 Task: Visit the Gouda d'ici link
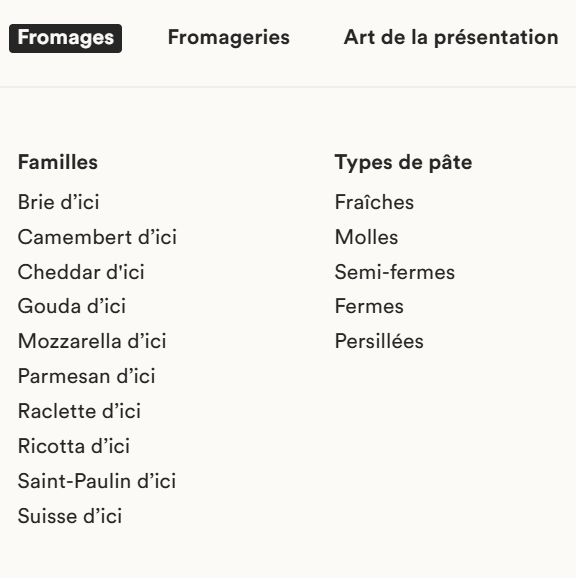pyautogui.click(x=72, y=306)
